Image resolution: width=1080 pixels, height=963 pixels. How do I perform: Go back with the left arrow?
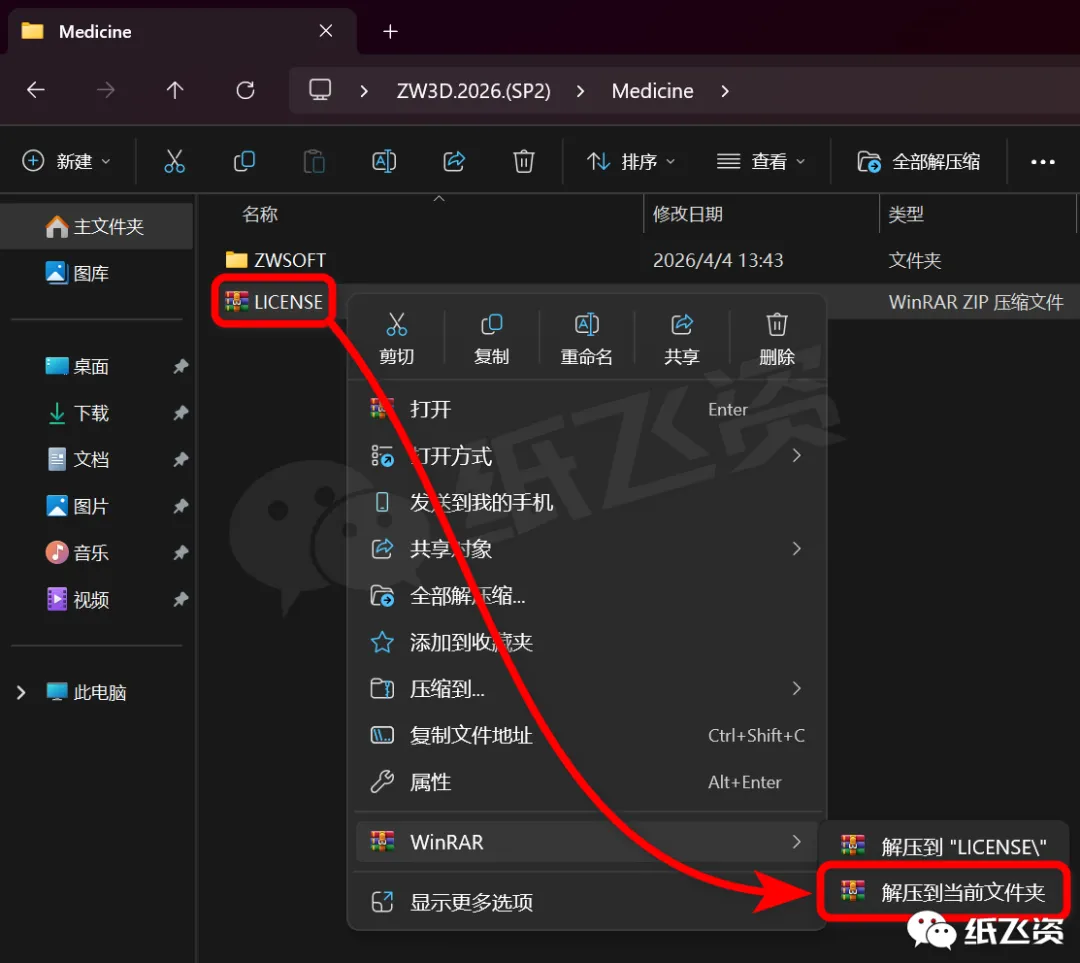click(x=36, y=90)
